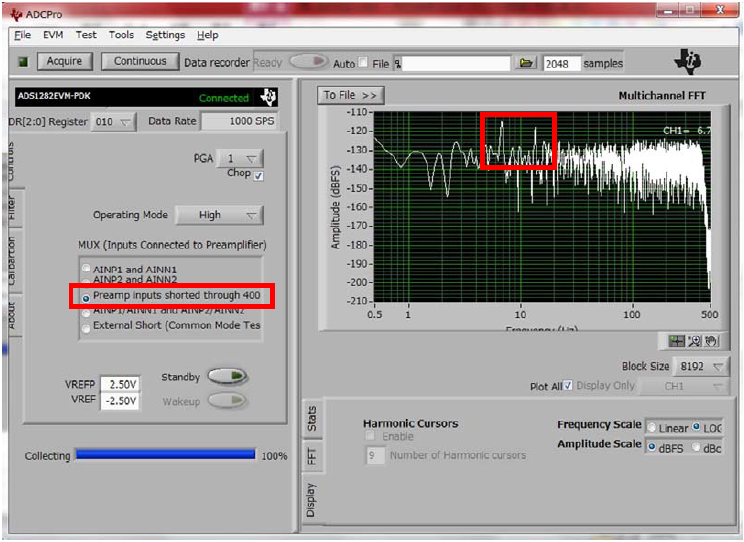Check the Harmonic Cursors Enable box

click(370, 436)
